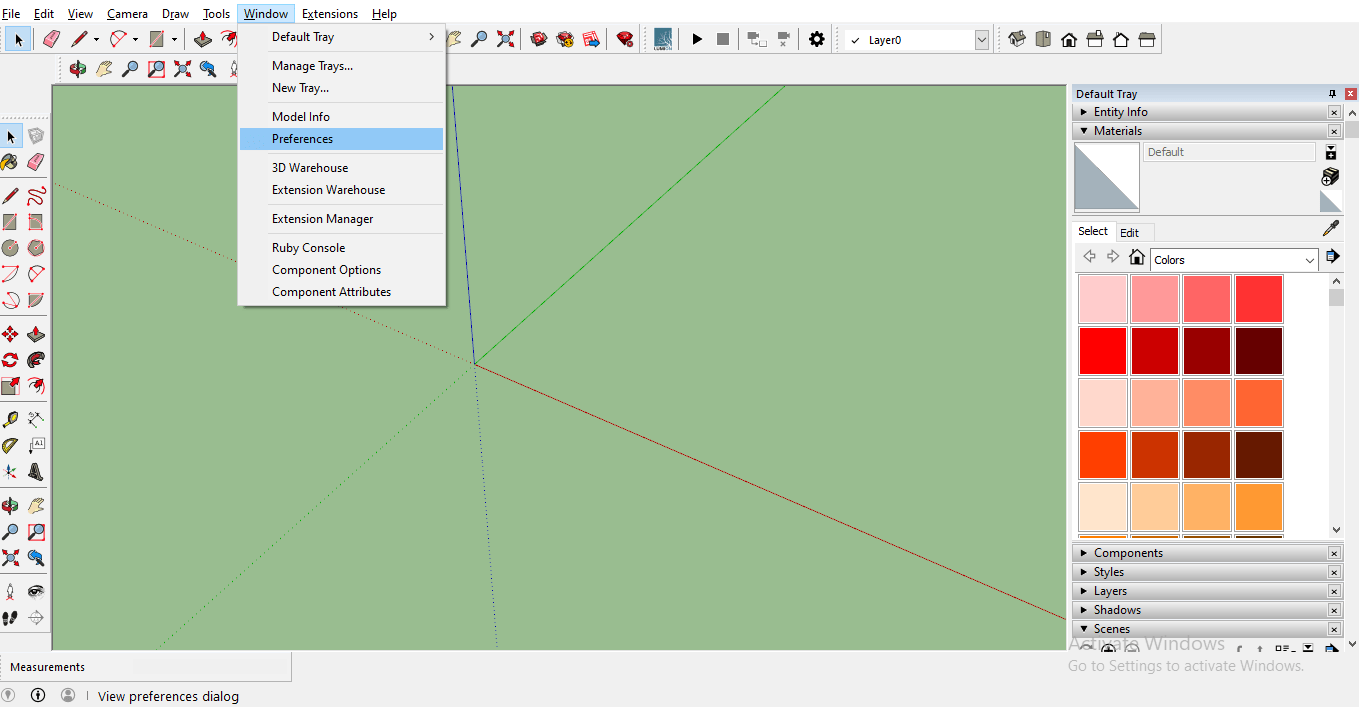Switch to Iso view house icon
This screenshot has height=707, width=1359.
click(x=1017, y=39)
